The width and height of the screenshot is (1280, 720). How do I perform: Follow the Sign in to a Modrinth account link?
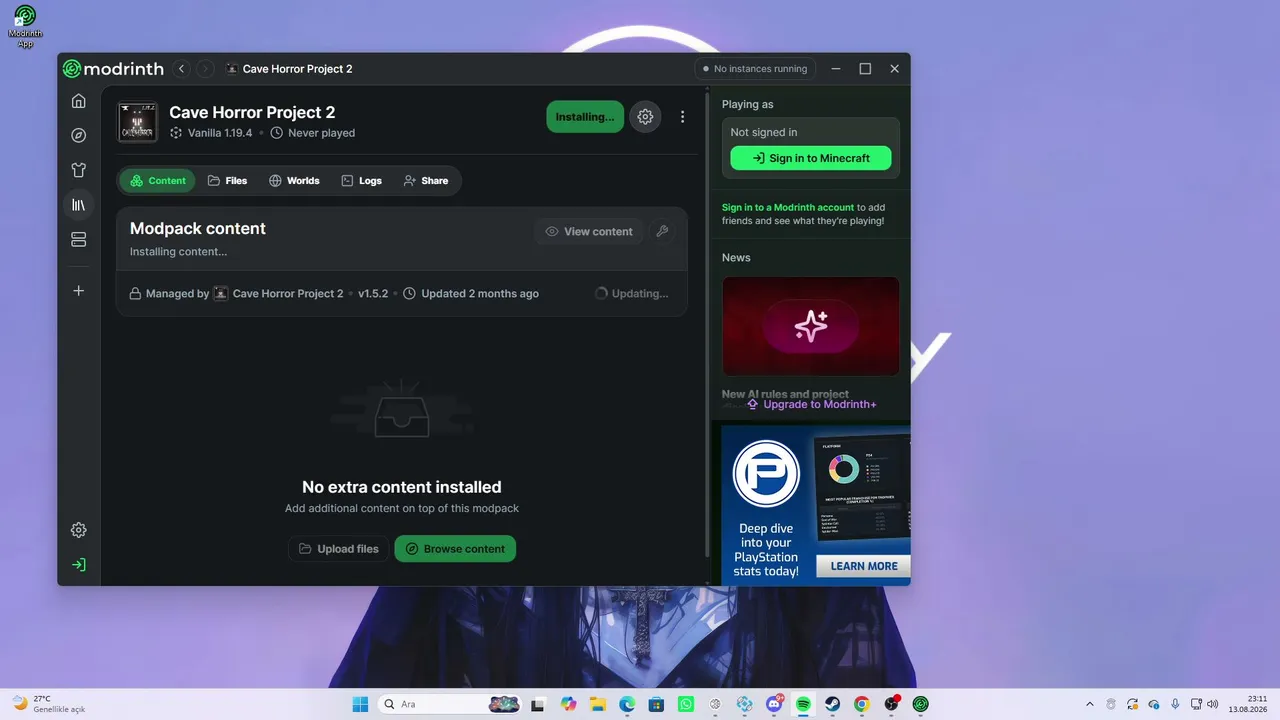788,208
